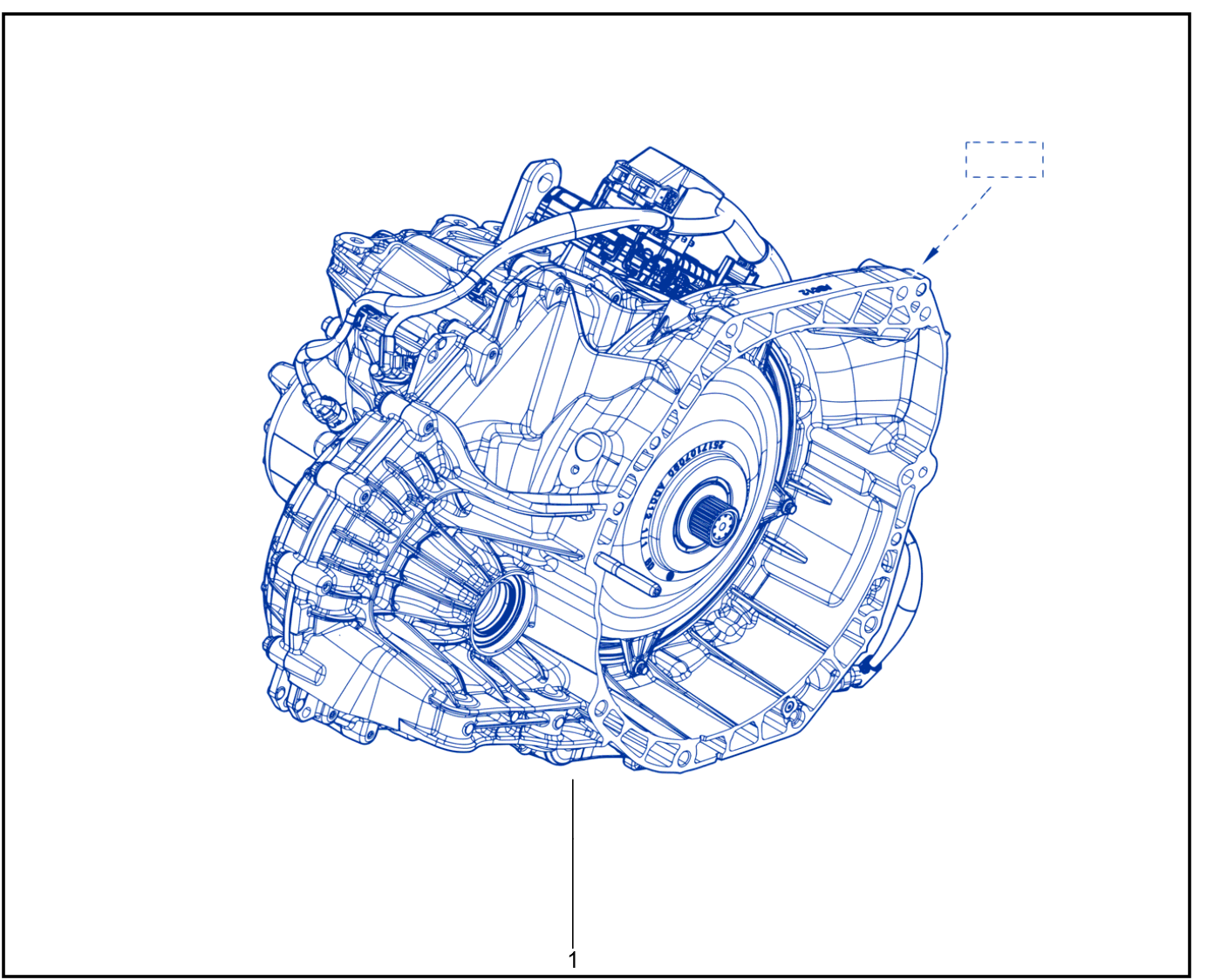
Task: Select callout number 1 below the transmission
Action: (573, 960)
